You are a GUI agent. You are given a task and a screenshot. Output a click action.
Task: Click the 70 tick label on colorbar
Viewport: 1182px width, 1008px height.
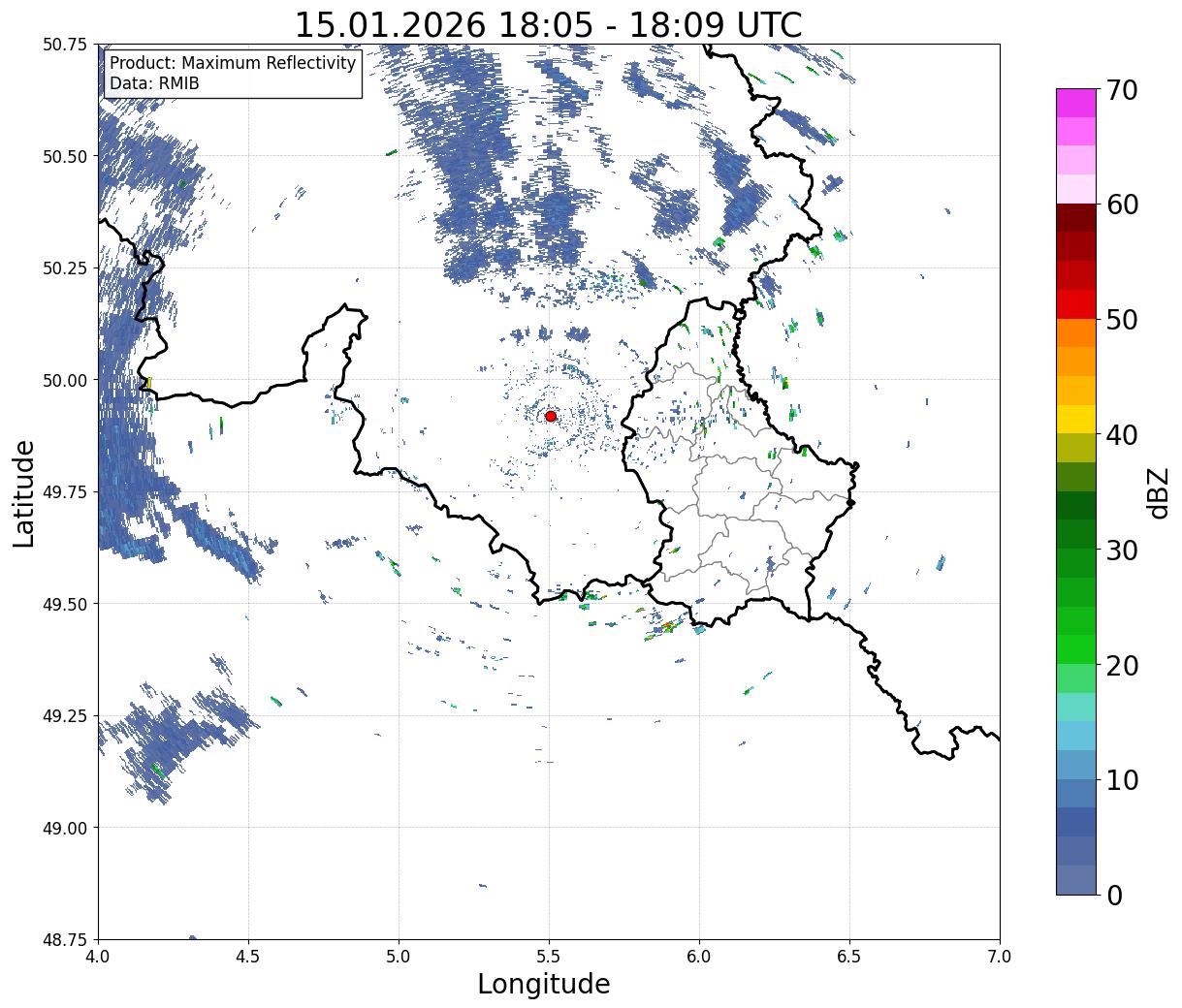(x=1121, y=90)
